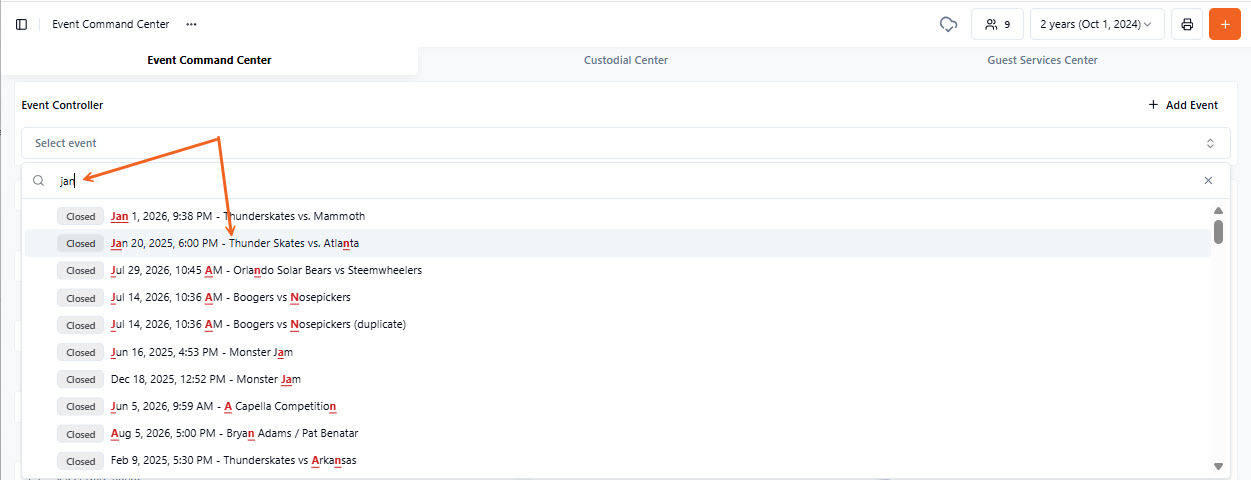This screenshot has height=480, width=1251.
Task: Clear the search with the X icon
Action: (x=1208, y=181)
